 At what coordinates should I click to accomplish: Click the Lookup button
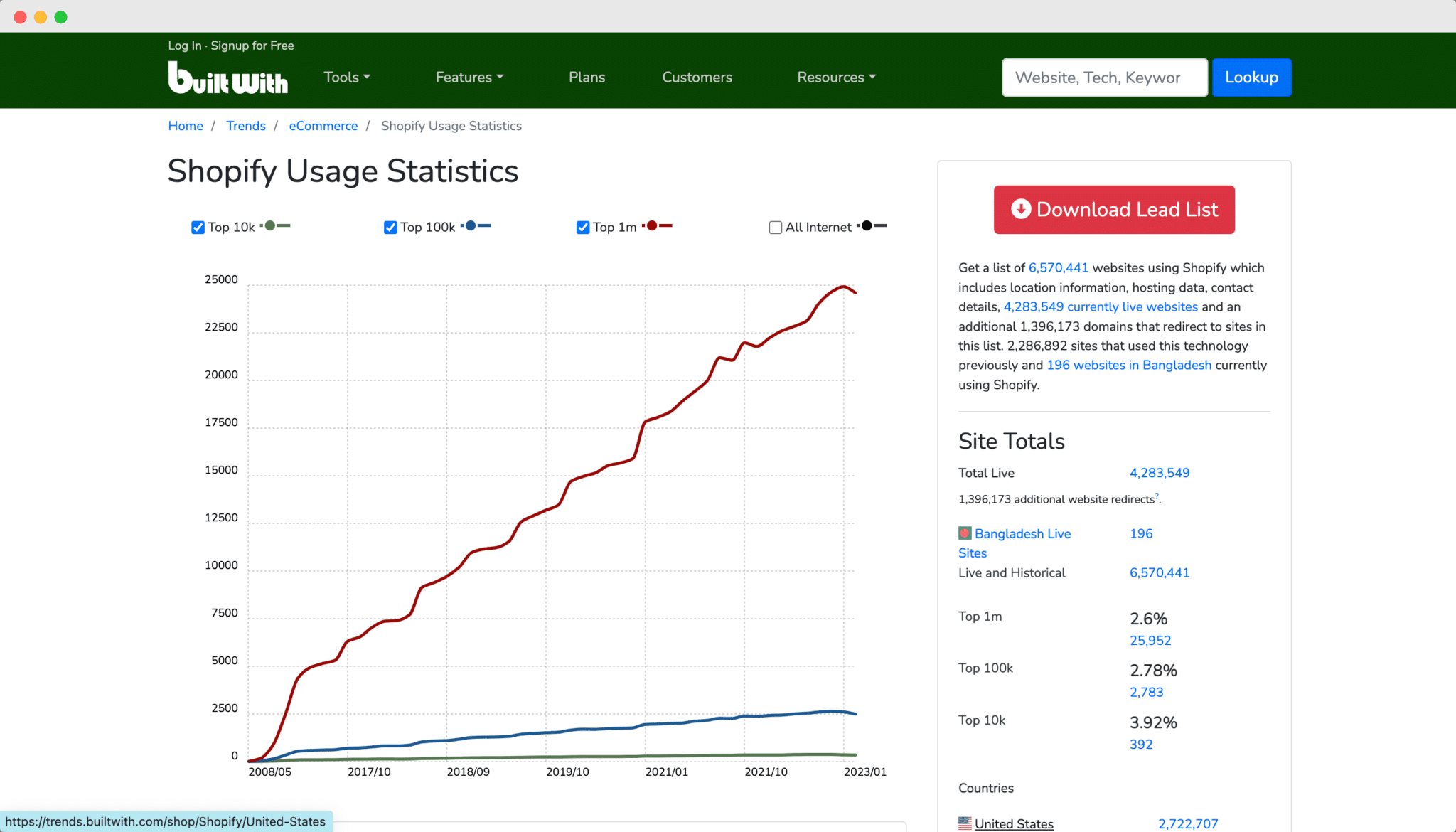click(1251, 77)
